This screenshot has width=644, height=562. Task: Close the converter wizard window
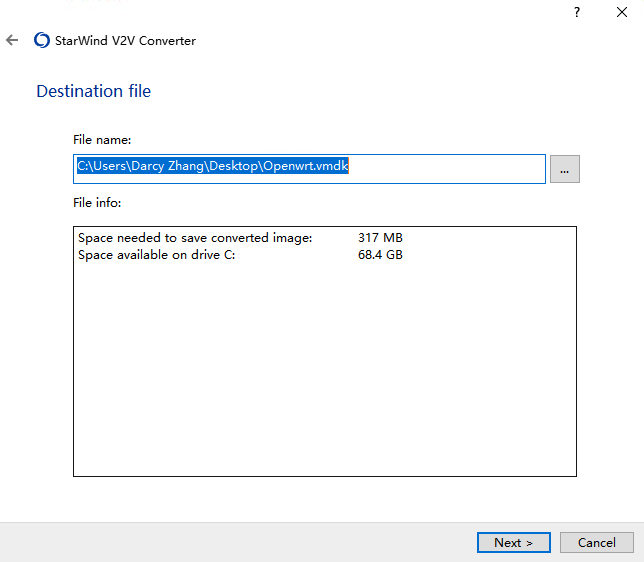click(x=622, y=12)
